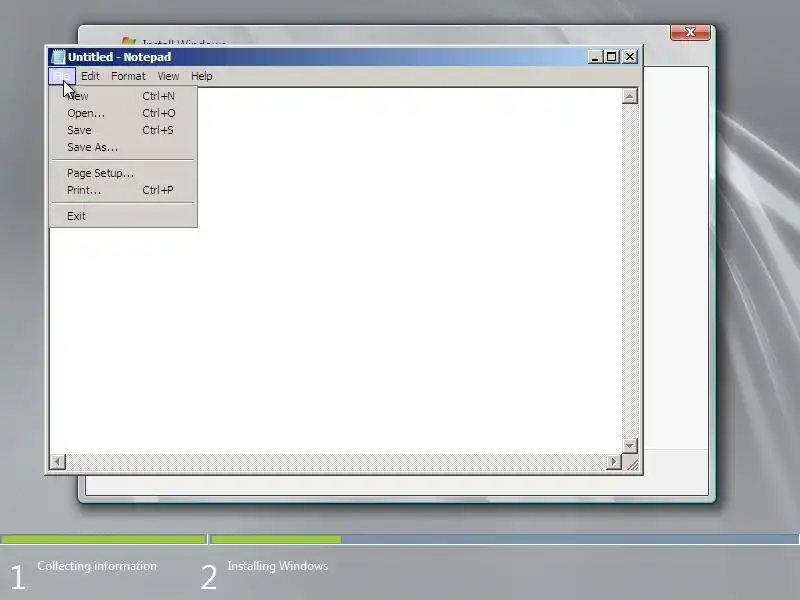This screenshot has height=600, width=800.
Task: Select Print... in the File menu
Action: point(123,190)
